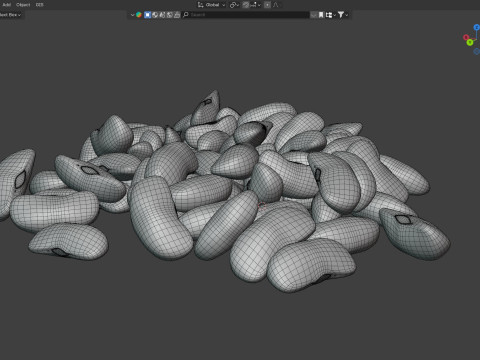This screenshot has height=360, width=480.
Task: Select the second display mode icon
Action: tap(155, 15)
